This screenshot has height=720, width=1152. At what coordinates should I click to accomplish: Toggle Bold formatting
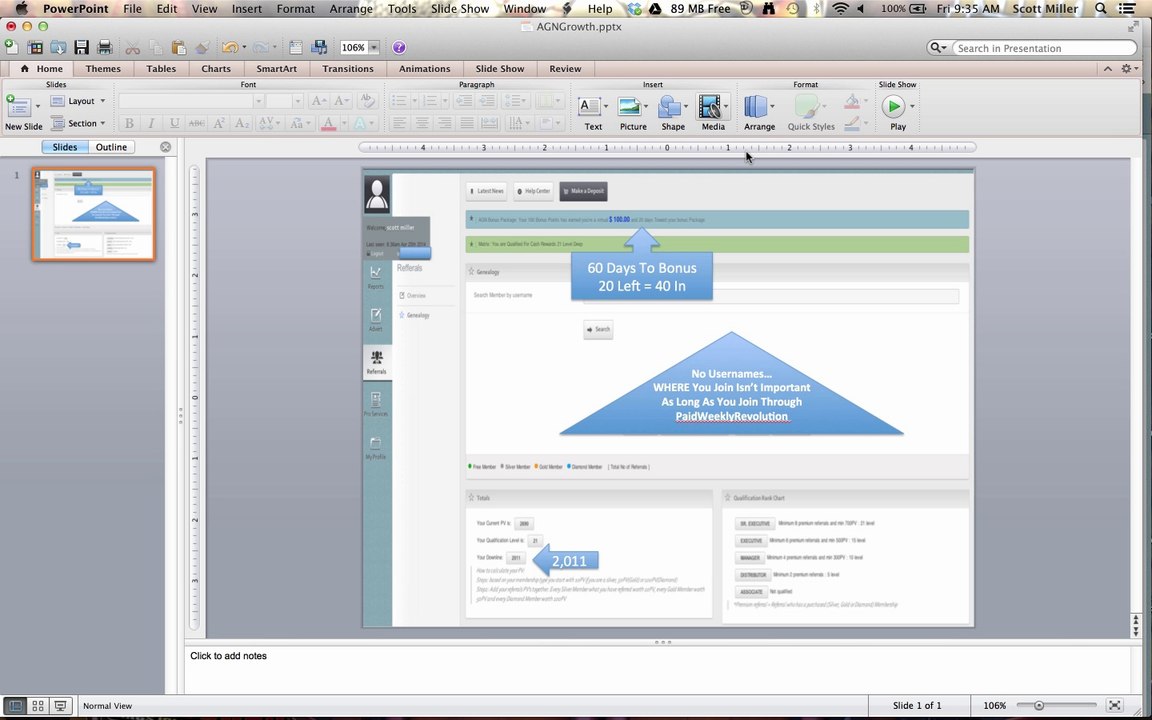coord(129,123)
